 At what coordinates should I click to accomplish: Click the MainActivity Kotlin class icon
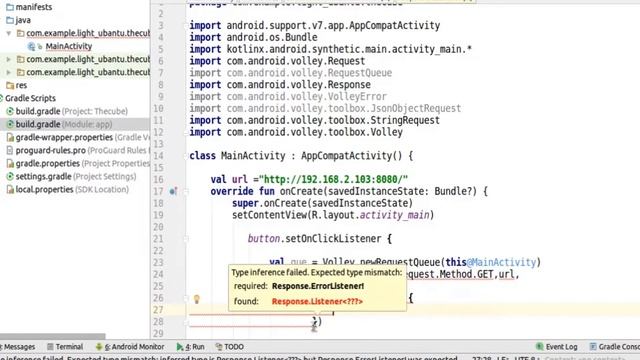pyautogui.click(x=31, y=46)
